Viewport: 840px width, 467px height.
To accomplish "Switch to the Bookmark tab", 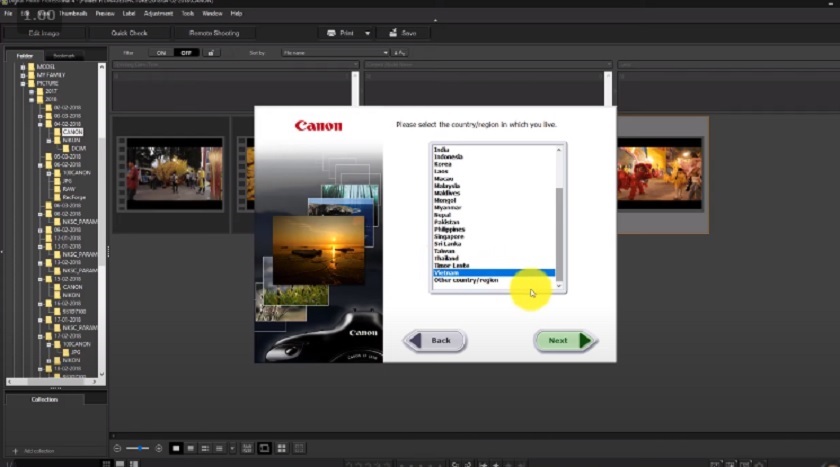I will (x=64, y=56).
